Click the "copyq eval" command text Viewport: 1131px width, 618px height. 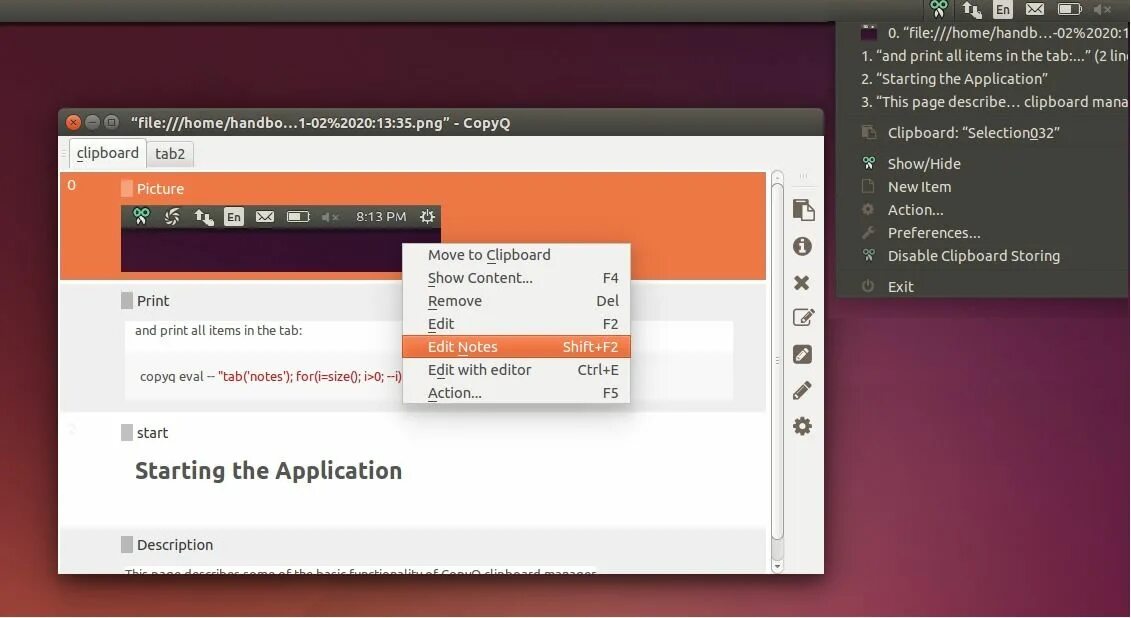click(270, 376)
